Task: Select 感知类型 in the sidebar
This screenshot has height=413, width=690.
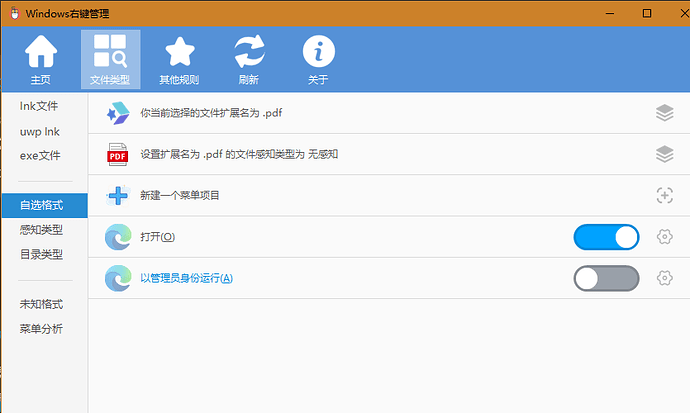Action: pos(41,230)
